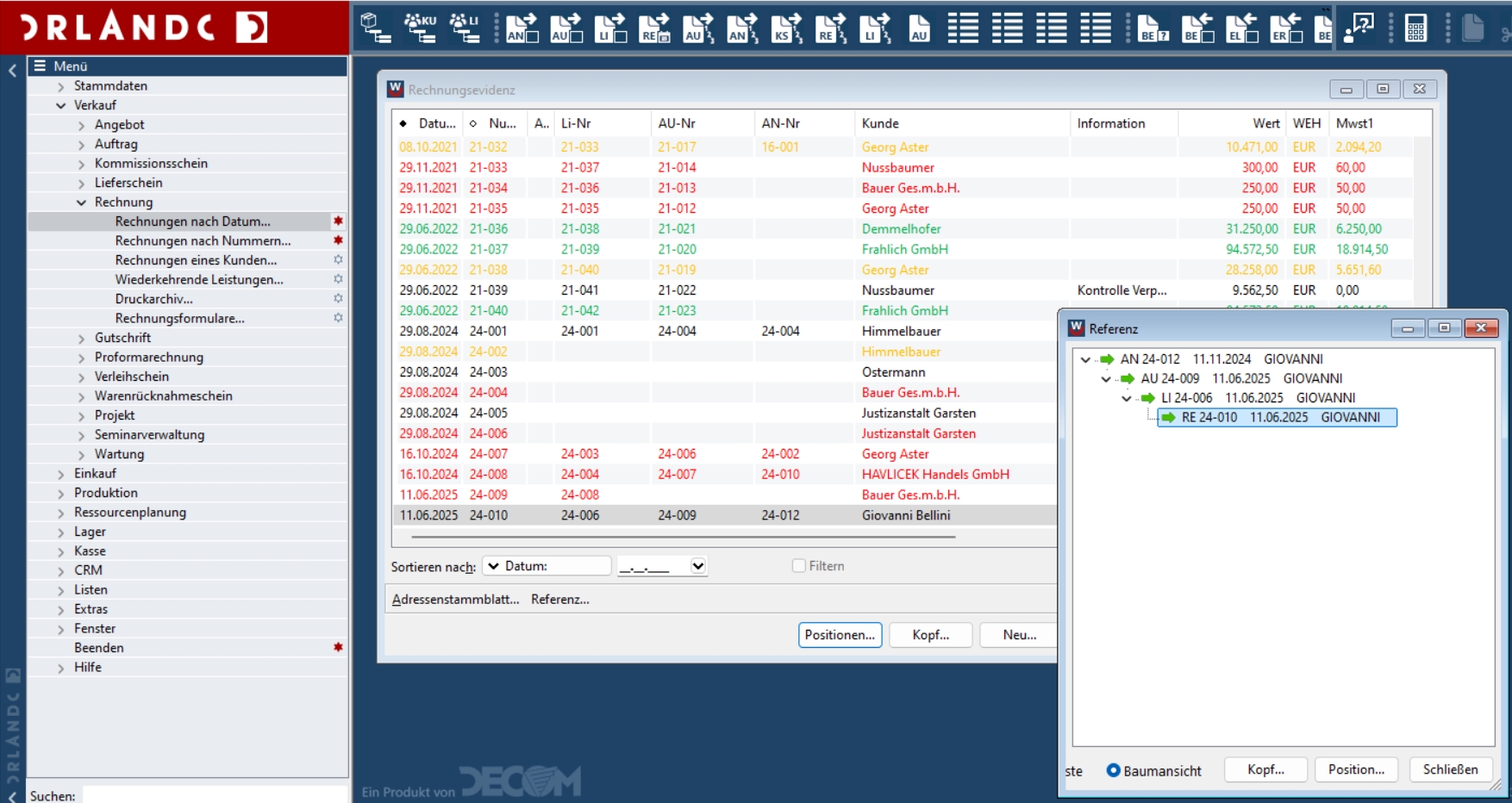Click the LI supplier group toolbar icon
Image resolution: width=1512 pixels, height=803 pixels.
pyautogui.click(x=464, y=28)
